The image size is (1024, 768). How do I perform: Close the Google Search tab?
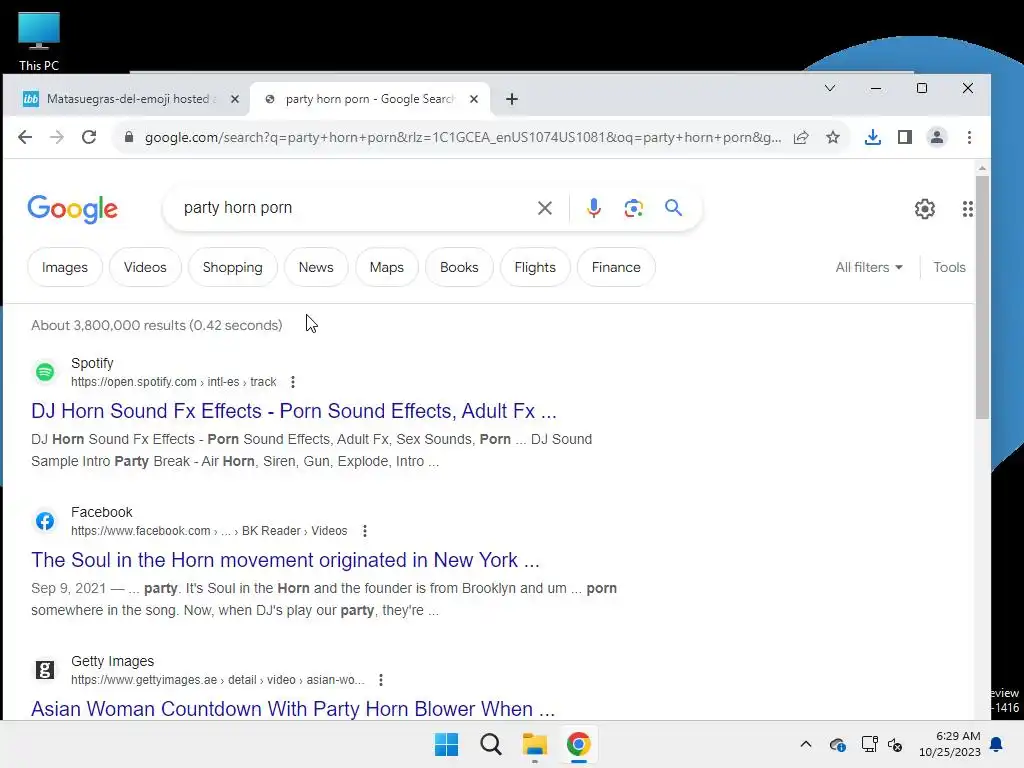474,99
